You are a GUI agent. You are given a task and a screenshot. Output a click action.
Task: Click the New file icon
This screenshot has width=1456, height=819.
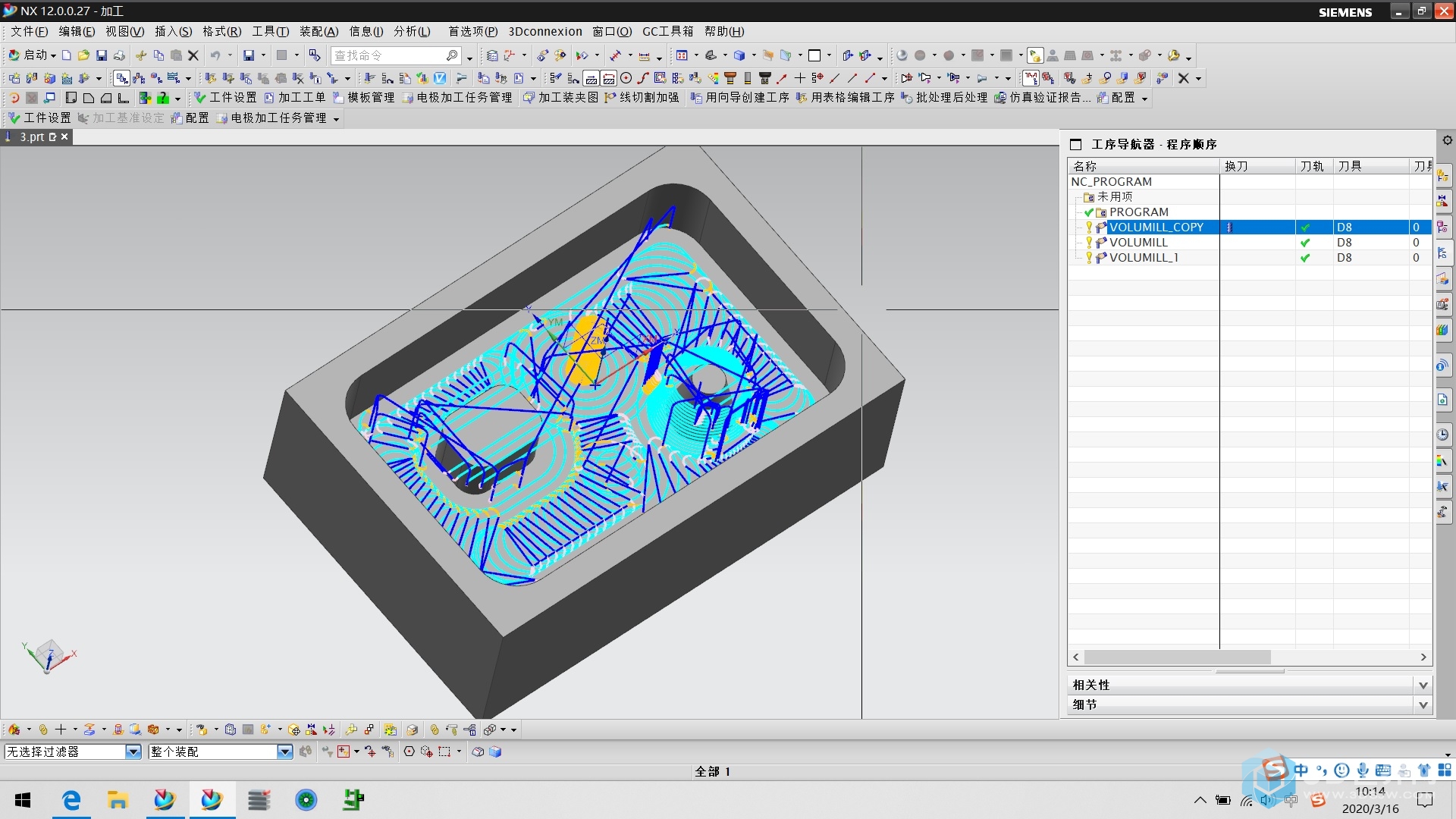(67, 55)
